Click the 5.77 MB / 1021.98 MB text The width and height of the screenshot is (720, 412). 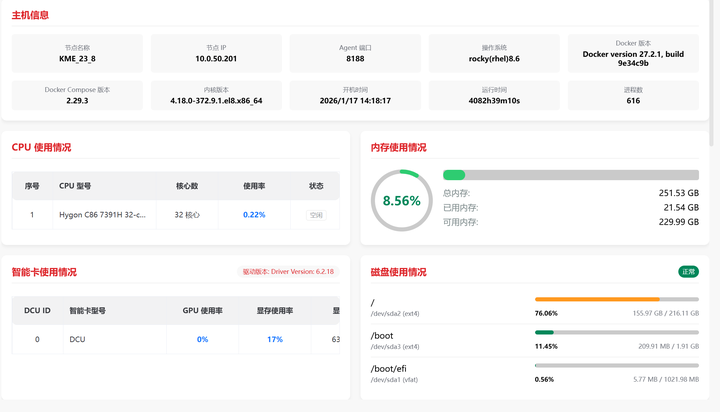click(666, 379)
